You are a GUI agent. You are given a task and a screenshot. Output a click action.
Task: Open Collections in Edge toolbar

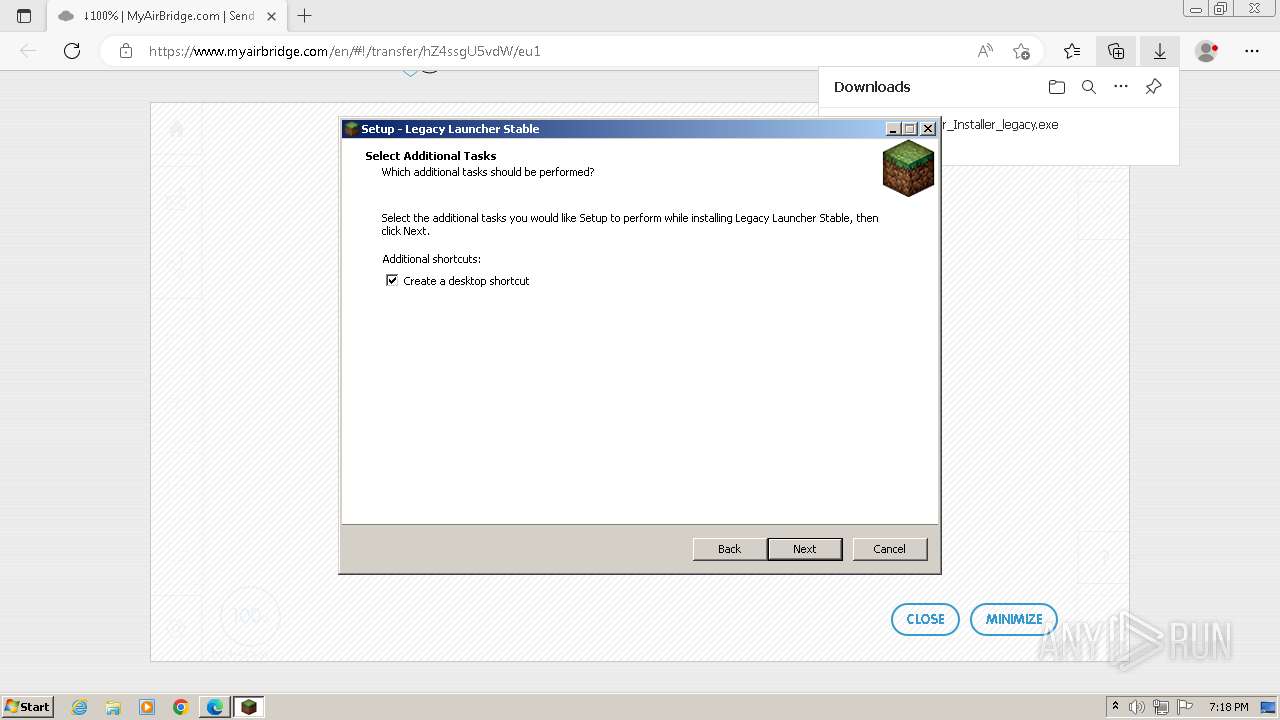pos(1116,51)
